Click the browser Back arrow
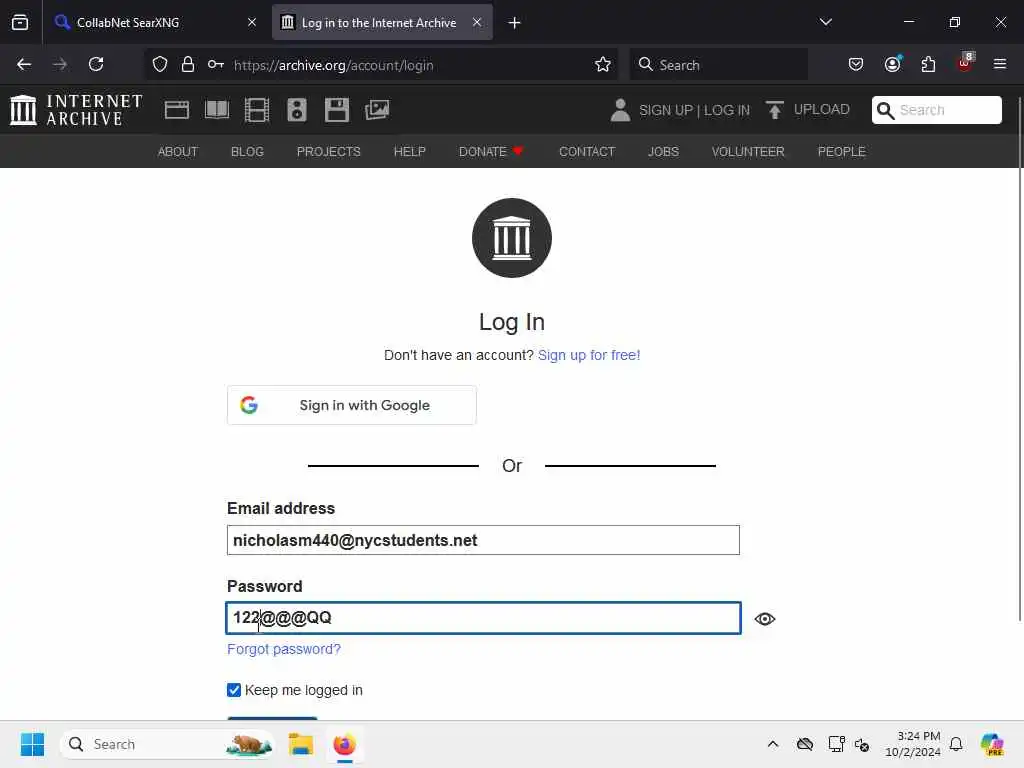This screenshot has height=768, width=1024. [24, 65]
